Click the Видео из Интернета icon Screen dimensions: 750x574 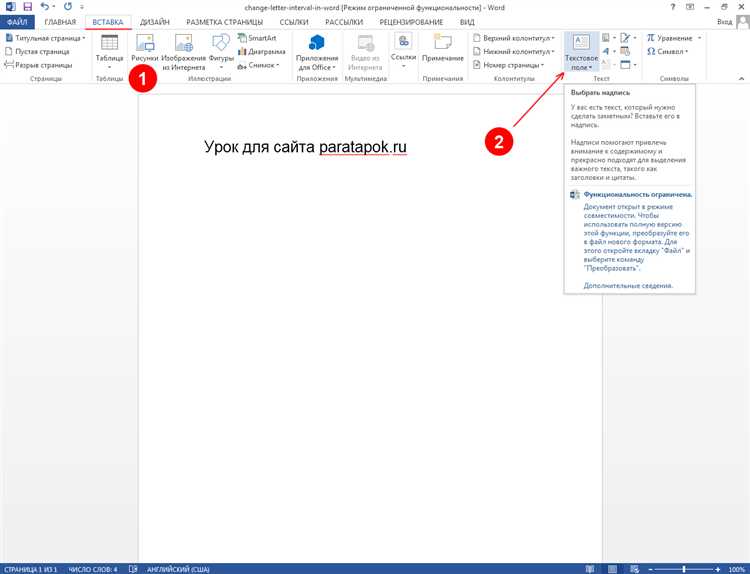coord(365,52)
